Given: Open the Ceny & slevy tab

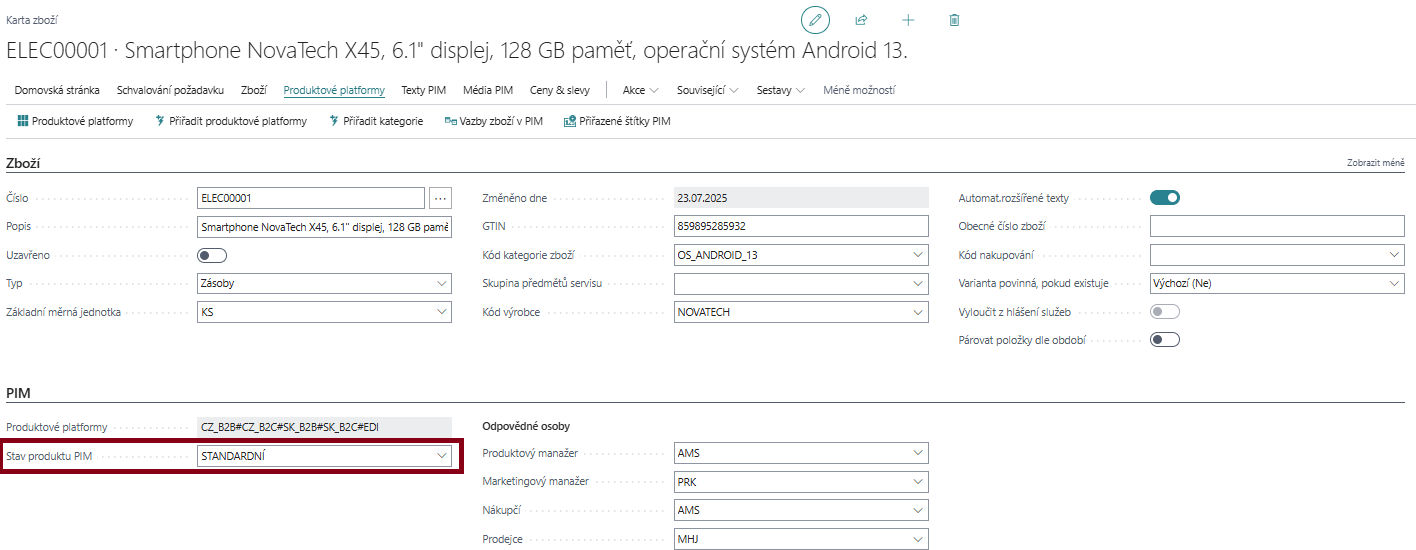Looking at the screenshot, I should pyautogui.click(x=559, y=90).
